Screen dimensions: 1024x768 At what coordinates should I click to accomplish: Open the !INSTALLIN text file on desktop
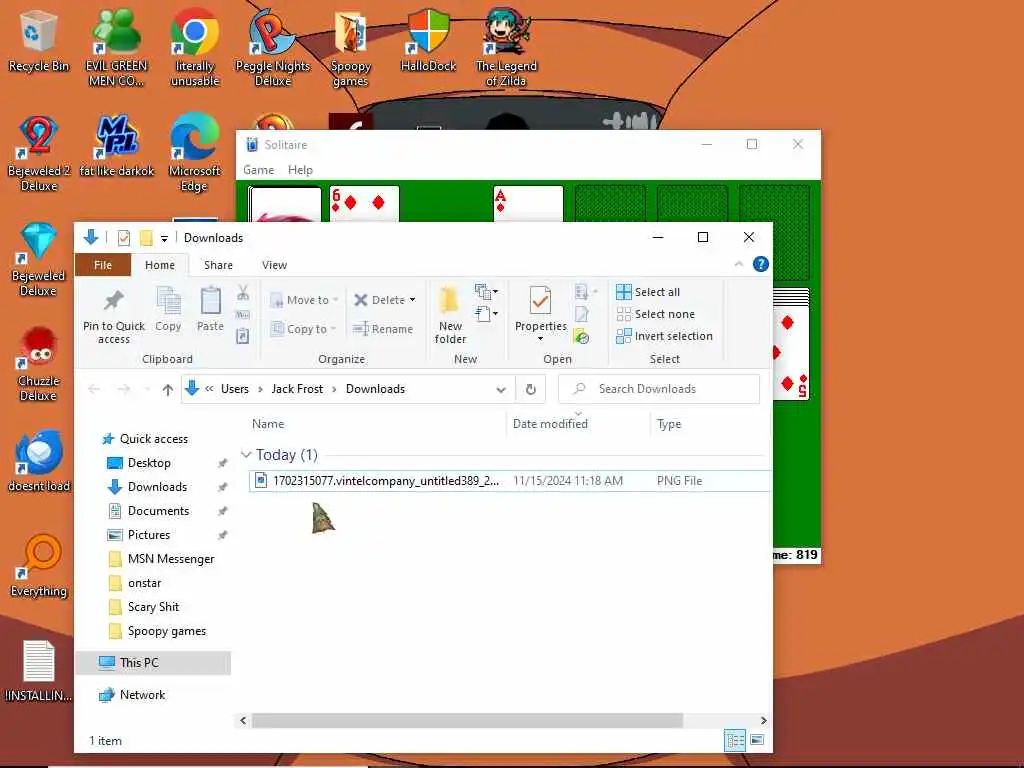pyautogui.click(x=39, y=671)
